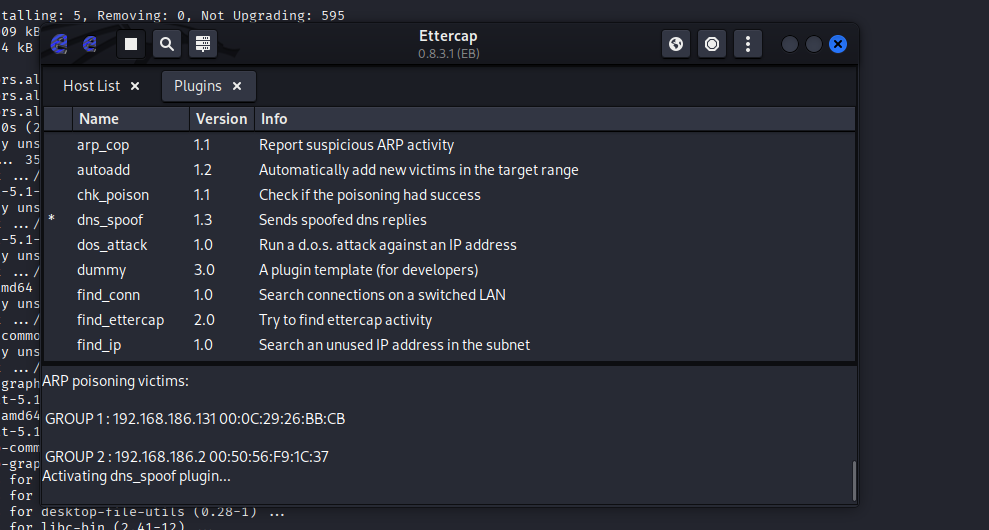
Task: Stop sniffing with the square stop button
Action: pyautogui.click(x=131, y=44)
